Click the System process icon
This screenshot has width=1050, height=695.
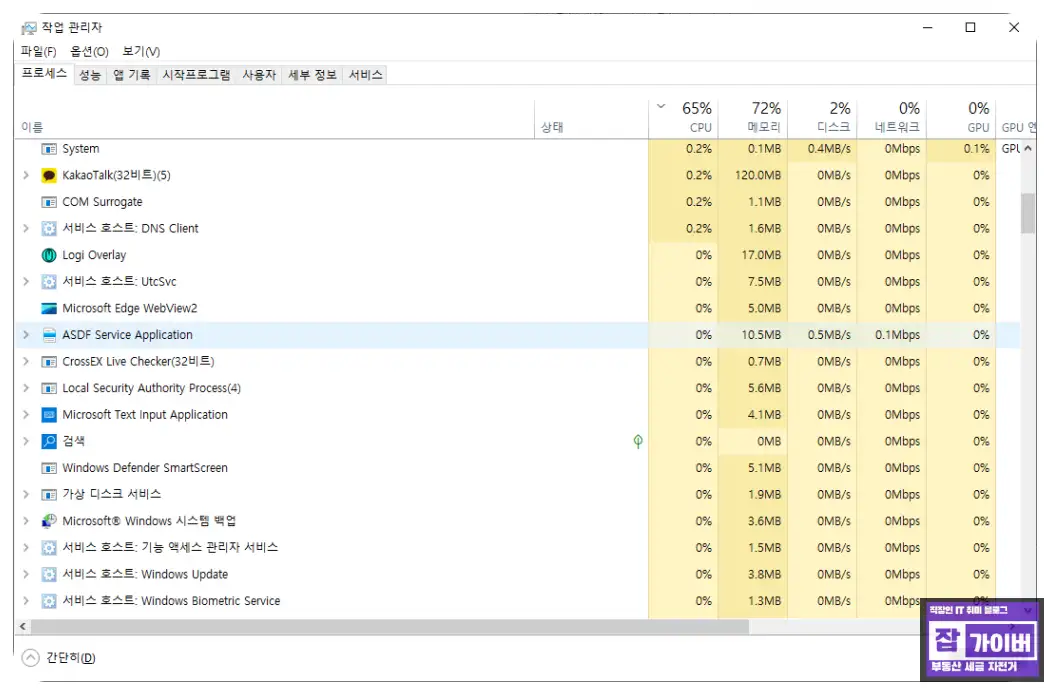coord(49,149)
